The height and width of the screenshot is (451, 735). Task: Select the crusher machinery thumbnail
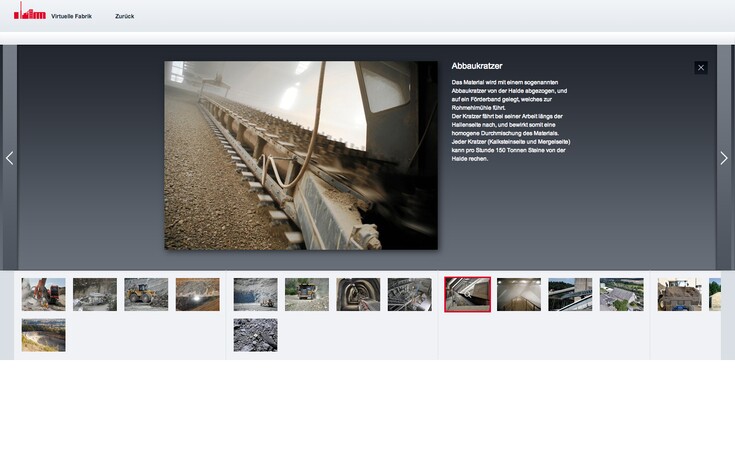click(x=410, y=294)
